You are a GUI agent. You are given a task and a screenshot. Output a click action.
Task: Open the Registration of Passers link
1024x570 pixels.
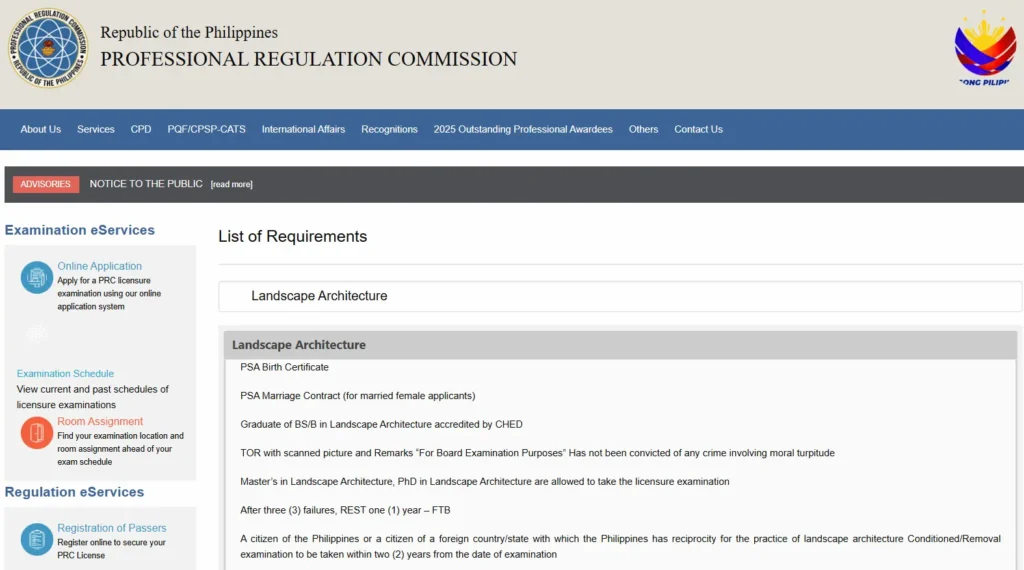(112, 528)
